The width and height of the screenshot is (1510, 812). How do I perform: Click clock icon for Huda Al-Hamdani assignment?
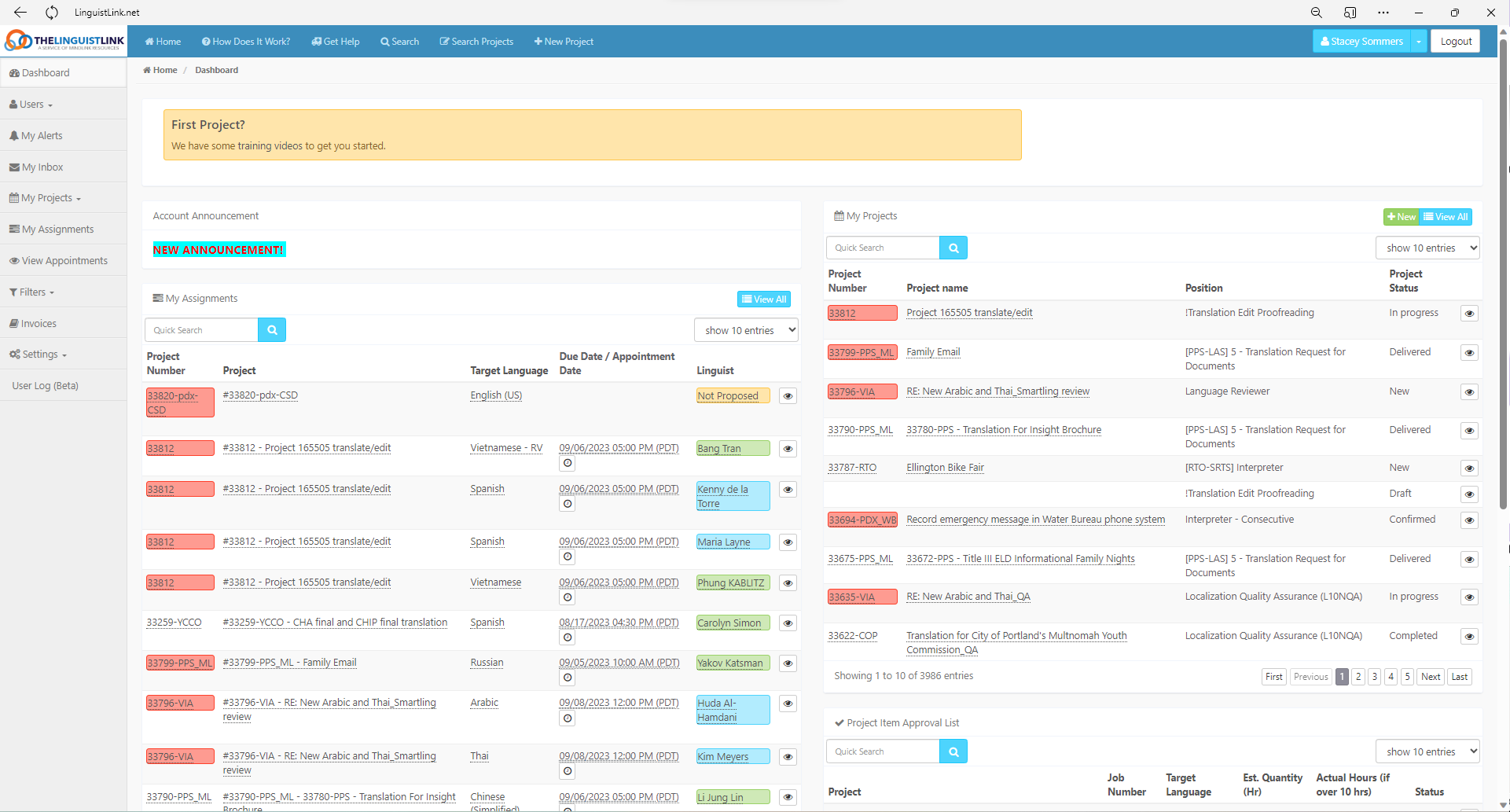[568, 718]
